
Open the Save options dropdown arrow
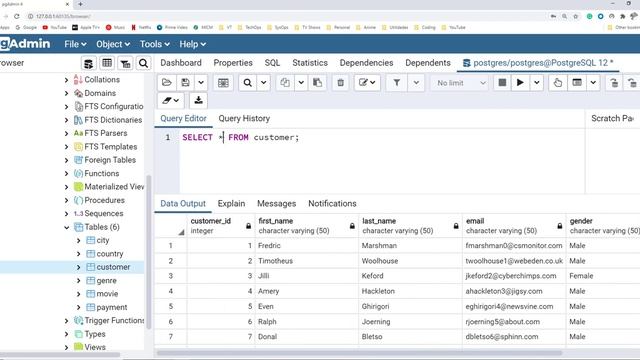coord(201,83)
